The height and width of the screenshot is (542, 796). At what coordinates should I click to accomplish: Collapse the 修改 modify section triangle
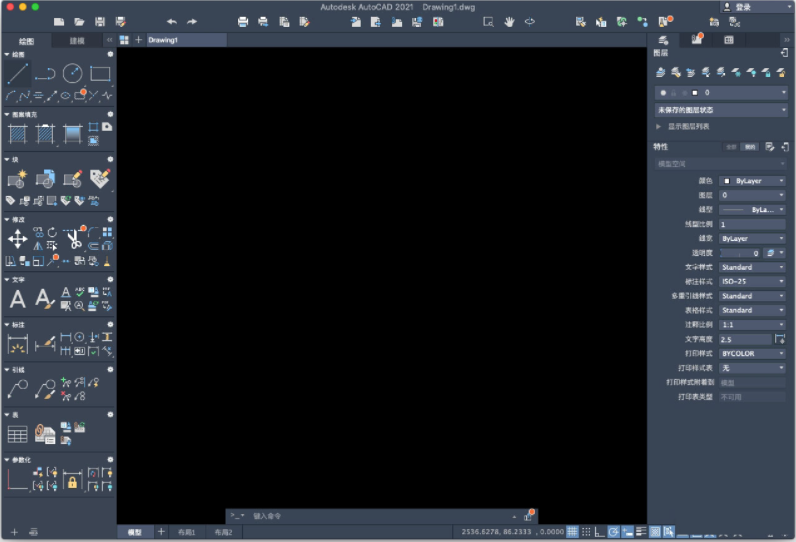7,219
